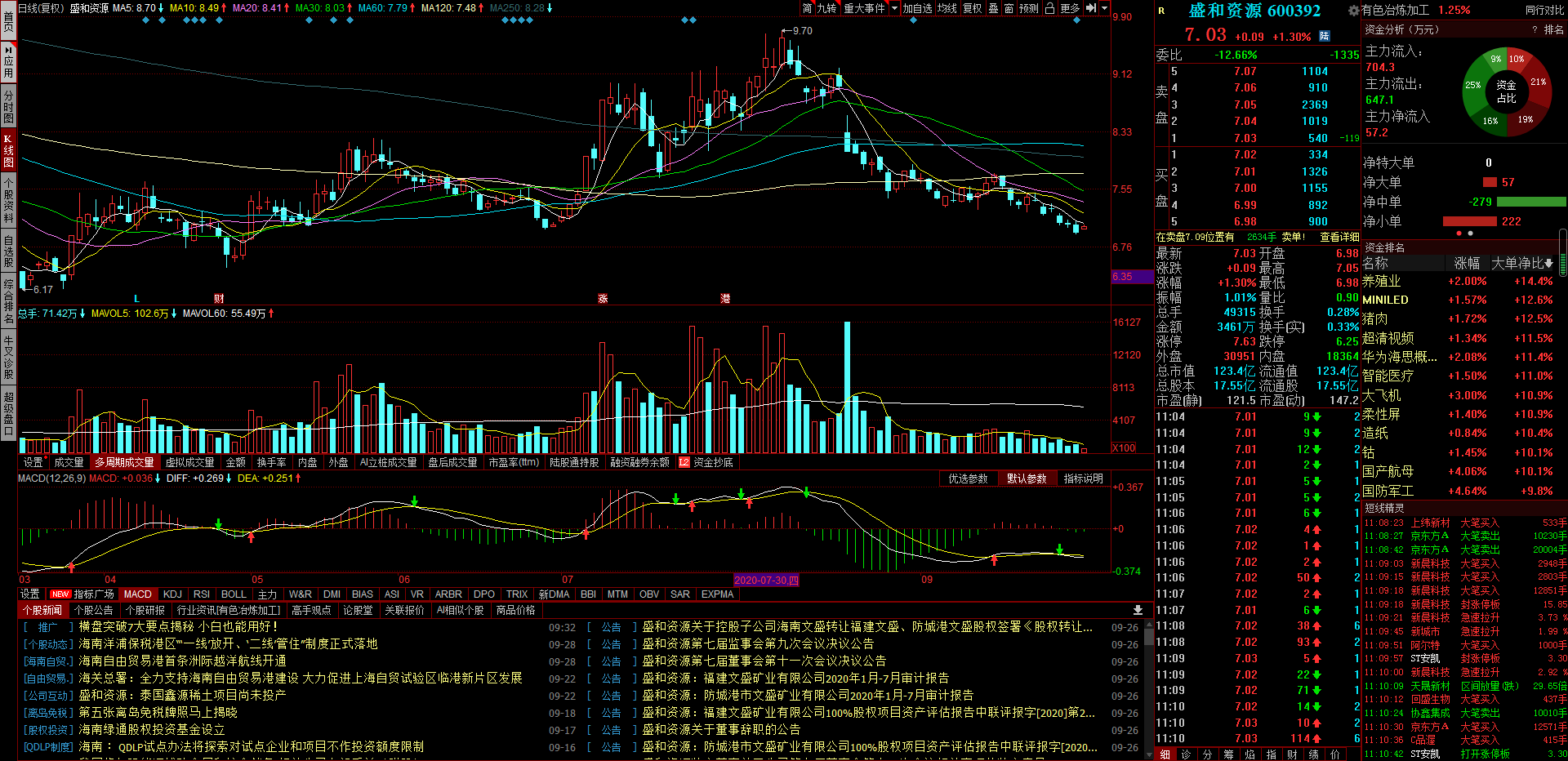Open the 设置 menu for volume panel
This screenshot has height=761, width=1568.
pos(33,462)
